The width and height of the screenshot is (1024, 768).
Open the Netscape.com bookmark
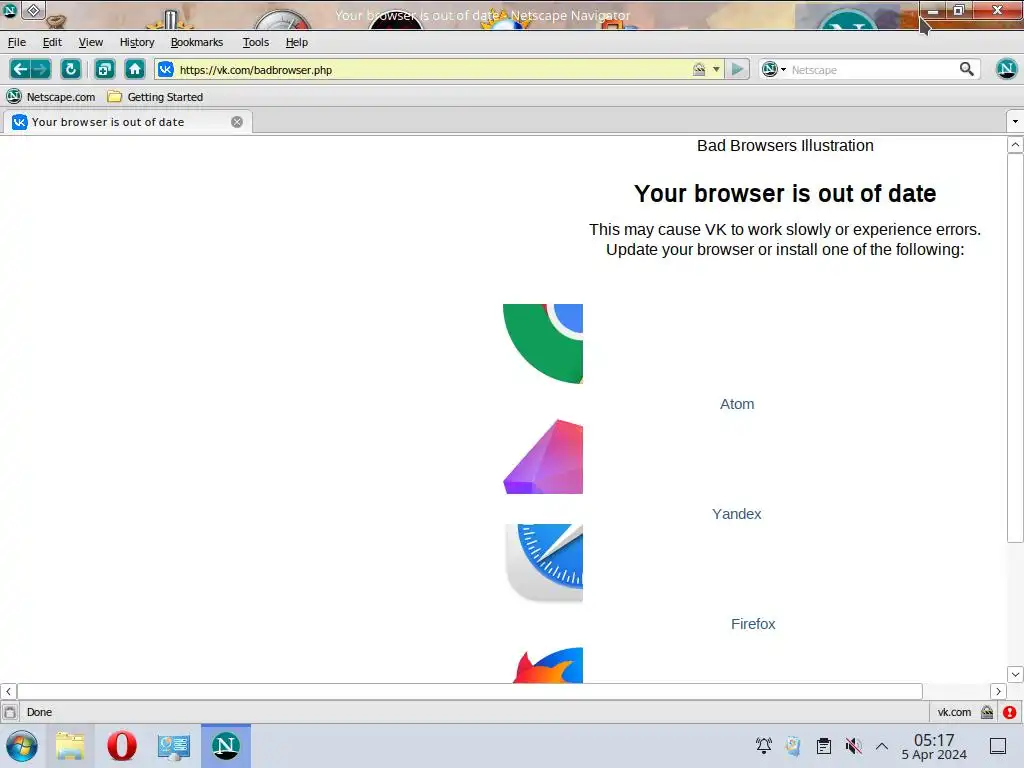tap(51, 97)
